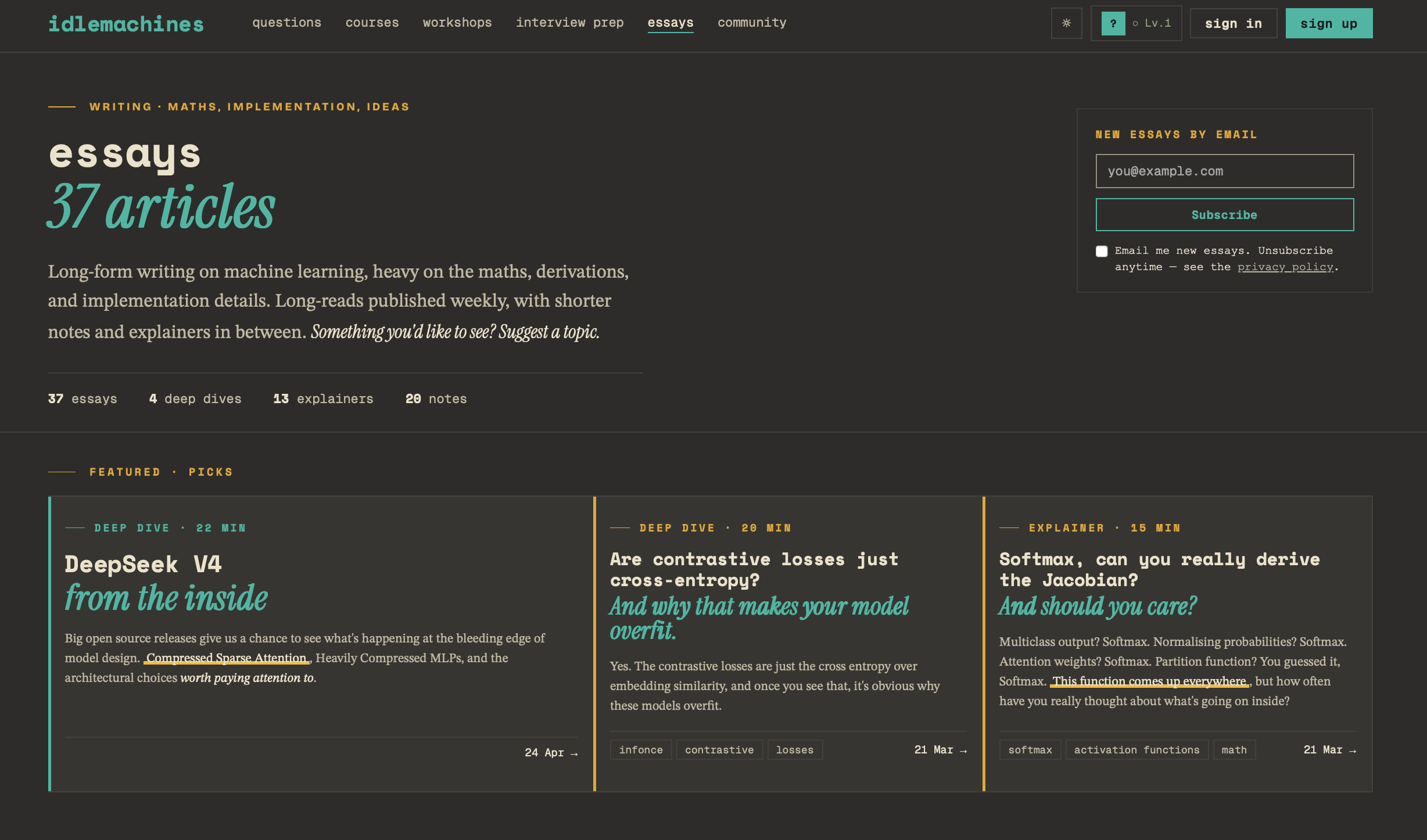Image resolution: width=1427 pixels, height=840 pixels.
Task: Filter by 37 essays count
Action: 83,399
